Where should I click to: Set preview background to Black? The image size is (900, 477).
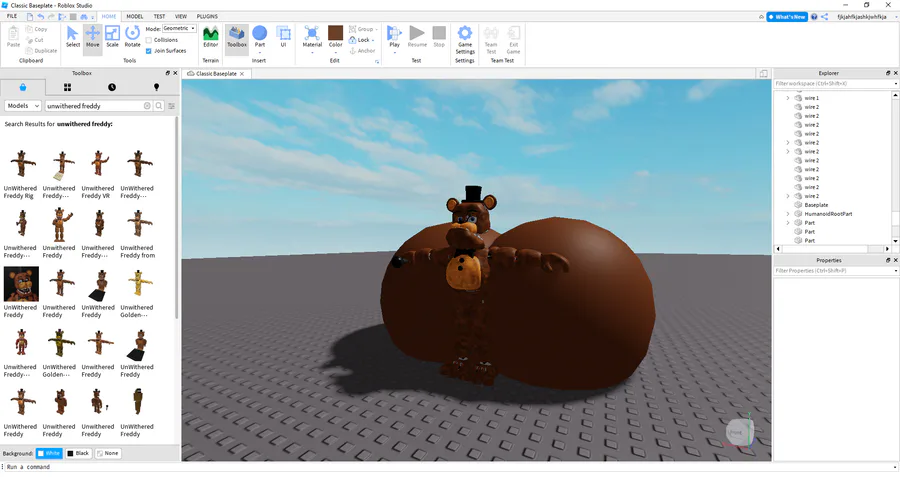tap(79, 453)
